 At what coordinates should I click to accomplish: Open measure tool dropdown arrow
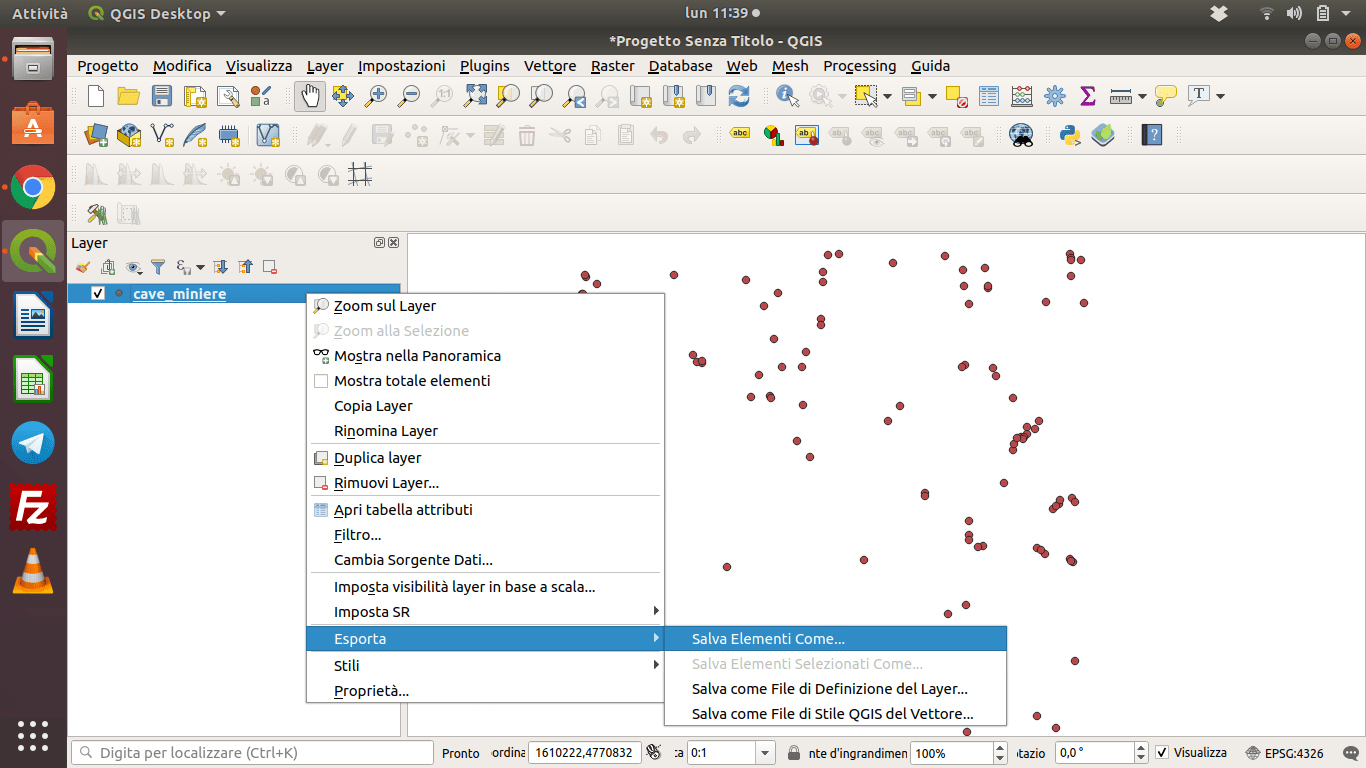pyautogui.click(x=1142, y=96)
